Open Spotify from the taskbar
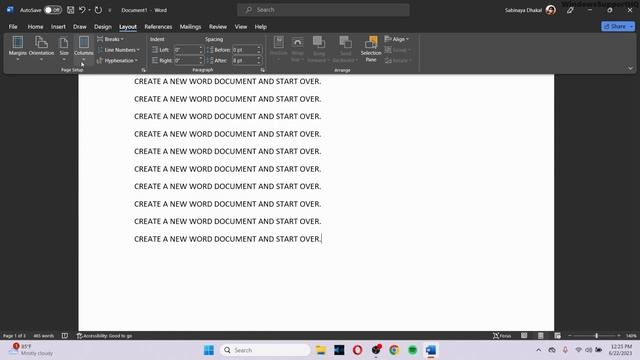The height and width of the screenshot is (360, 640). pyautogui.click(x=412, y=350)
